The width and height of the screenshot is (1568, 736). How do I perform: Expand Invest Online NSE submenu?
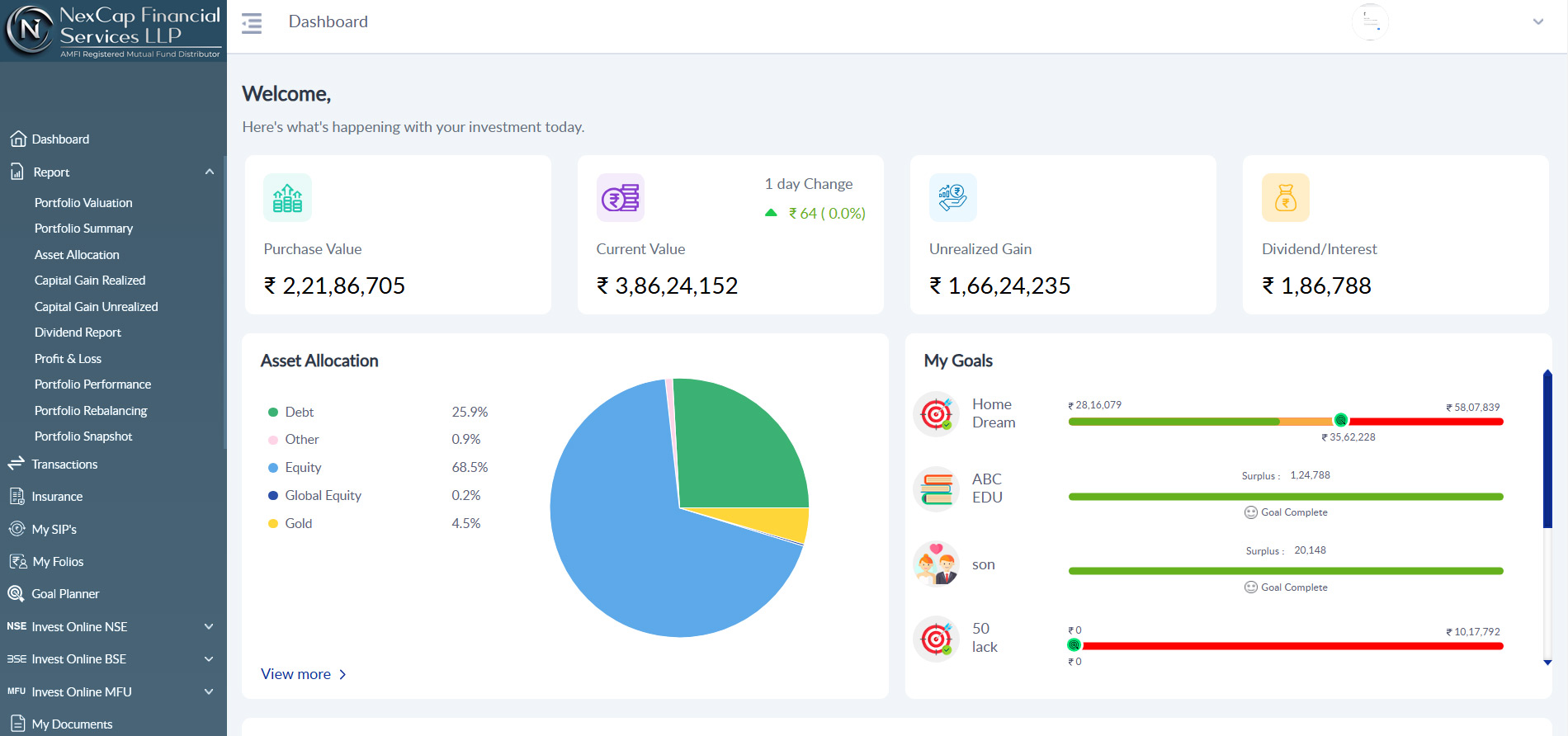(x=209, y=627)
